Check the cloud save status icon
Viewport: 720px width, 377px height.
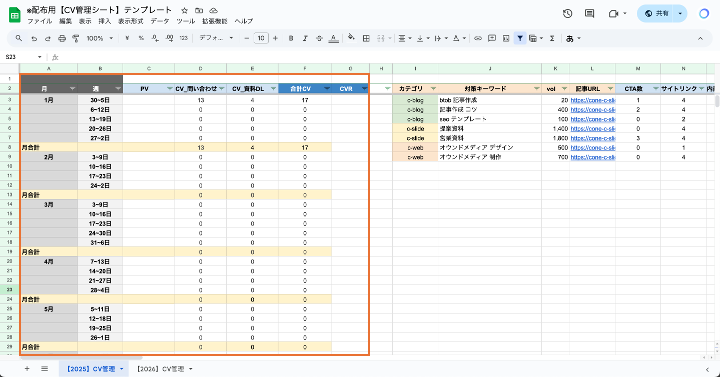214,10
